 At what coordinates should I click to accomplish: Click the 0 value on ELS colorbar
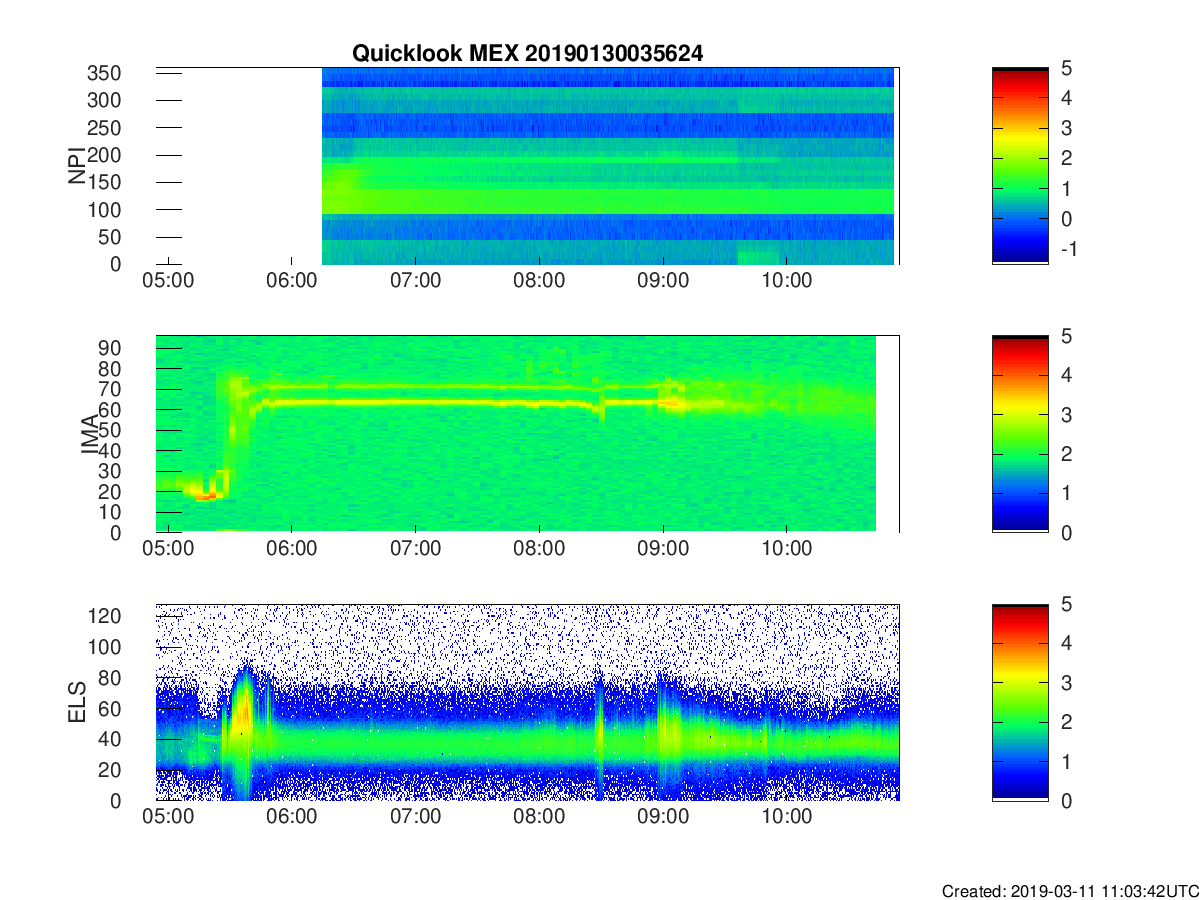(x=1066, y=800)
